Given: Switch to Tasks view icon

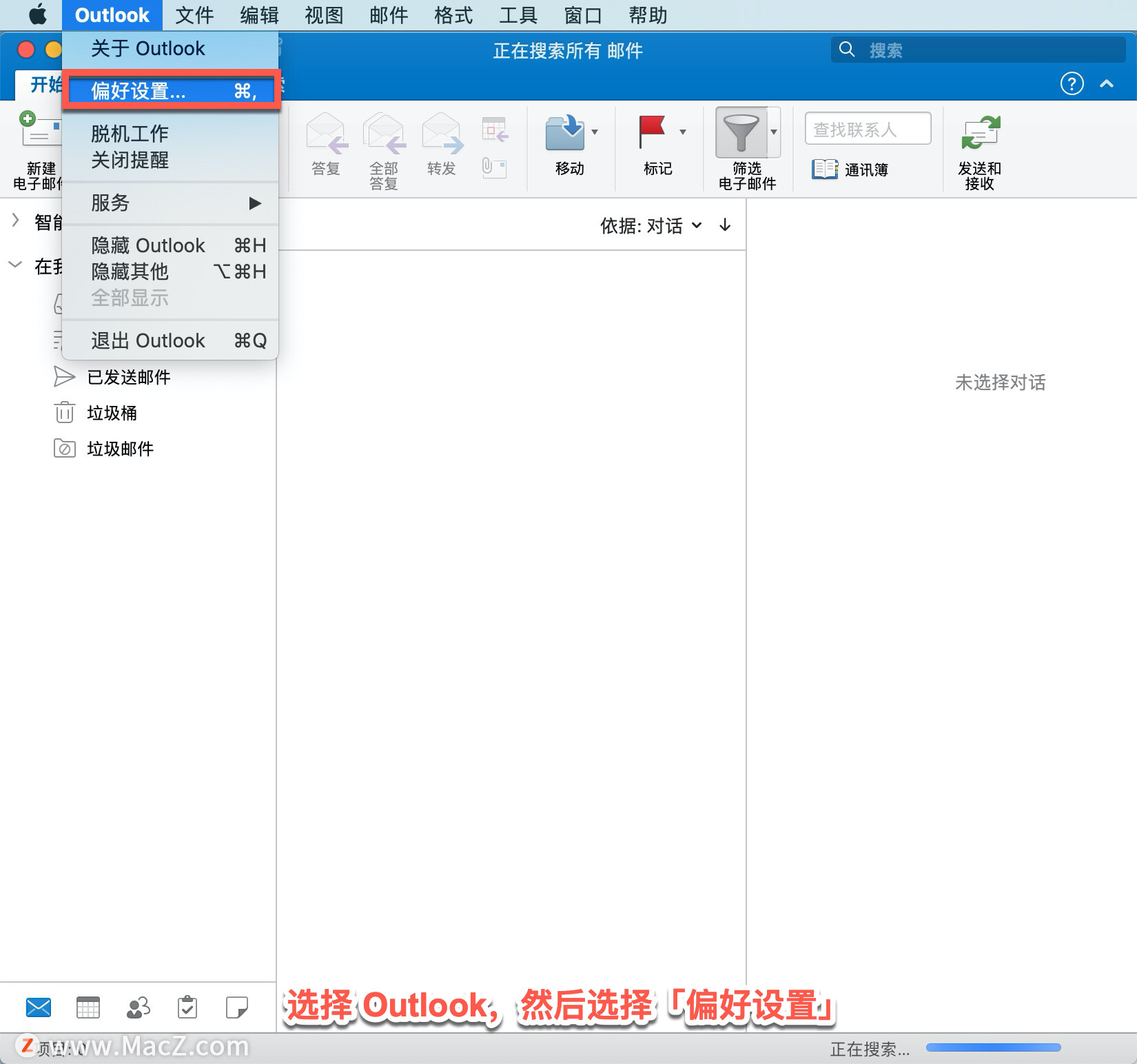Looking at the screenshot, I should 187,1007.
